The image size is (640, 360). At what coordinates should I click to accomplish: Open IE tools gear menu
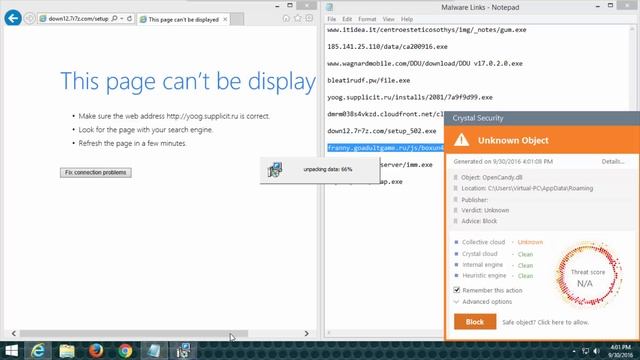(x=309, y=18)
